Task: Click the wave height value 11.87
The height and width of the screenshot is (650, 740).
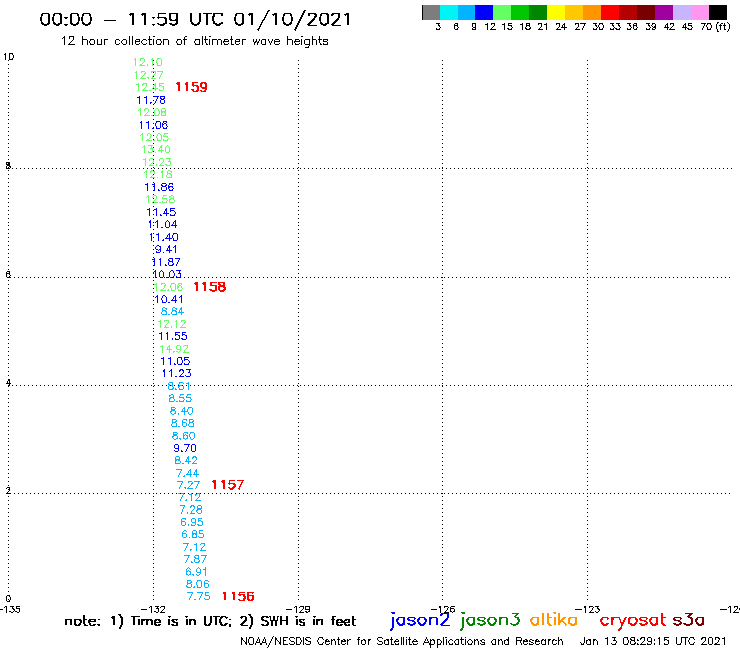Action: (166, 262)
